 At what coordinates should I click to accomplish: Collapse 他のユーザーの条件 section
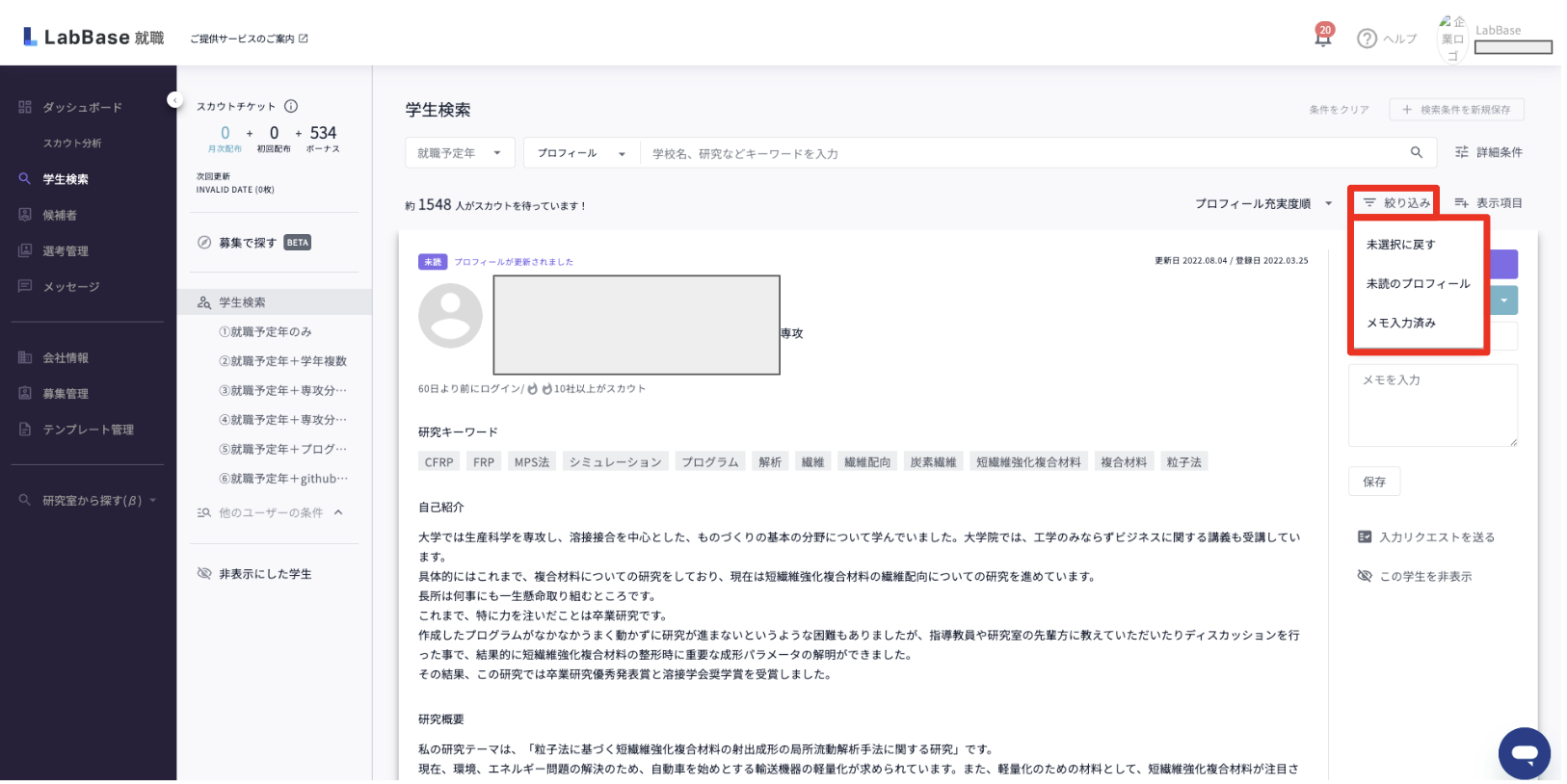[338, 512]
